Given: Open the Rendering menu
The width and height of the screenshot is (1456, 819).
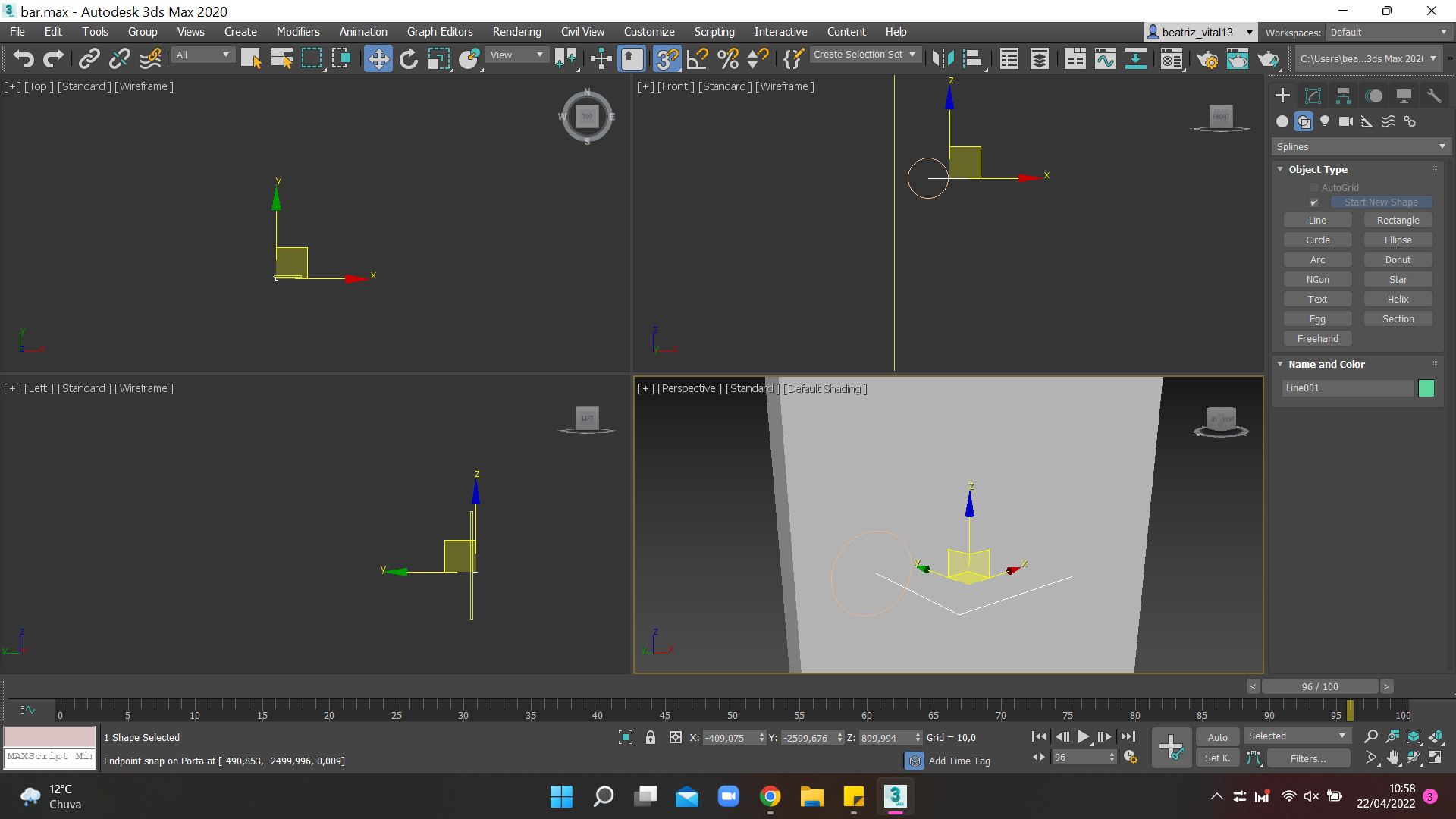Looking at the screenshot, I should pyautogui.click(x=516, y=32).
